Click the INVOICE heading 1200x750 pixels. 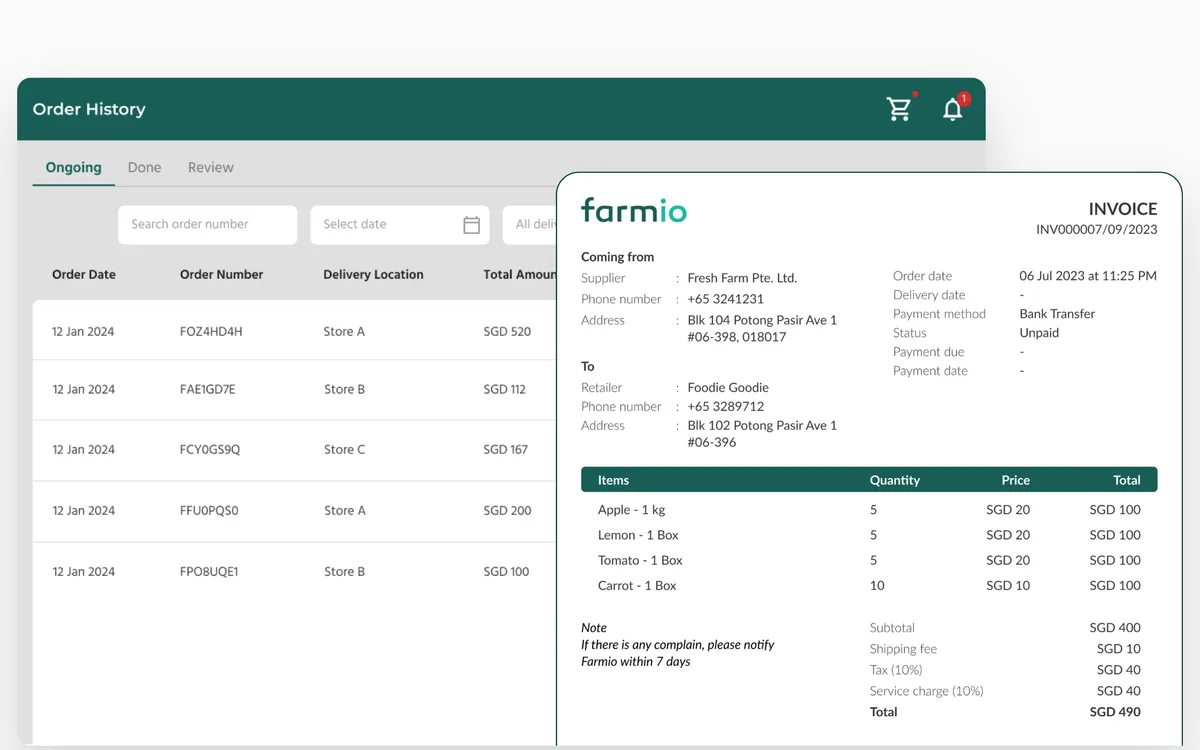click(x=1123, y=209)
